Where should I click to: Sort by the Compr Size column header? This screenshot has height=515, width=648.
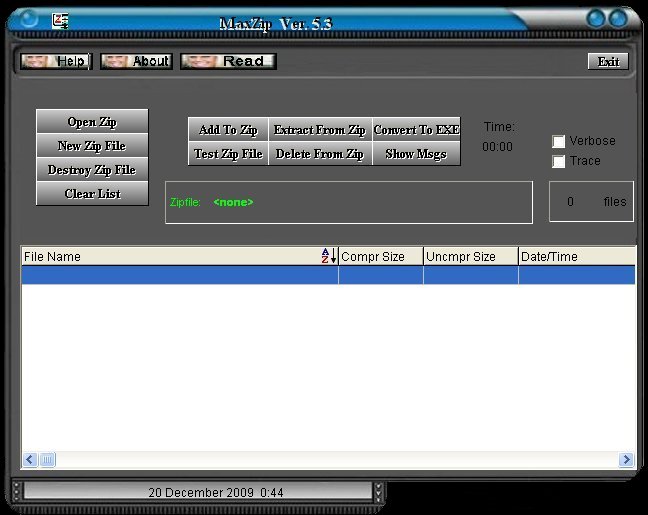click(380, 257)
